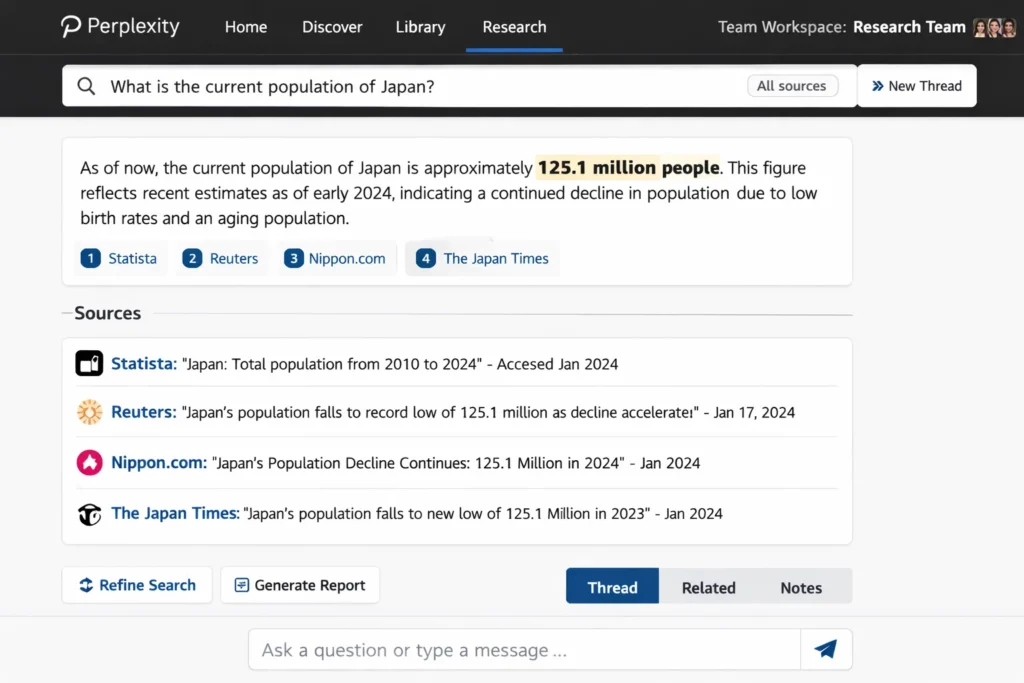Click the Refine Search arrows icon
Viewport: 1024px width, 683px height.
86,585
